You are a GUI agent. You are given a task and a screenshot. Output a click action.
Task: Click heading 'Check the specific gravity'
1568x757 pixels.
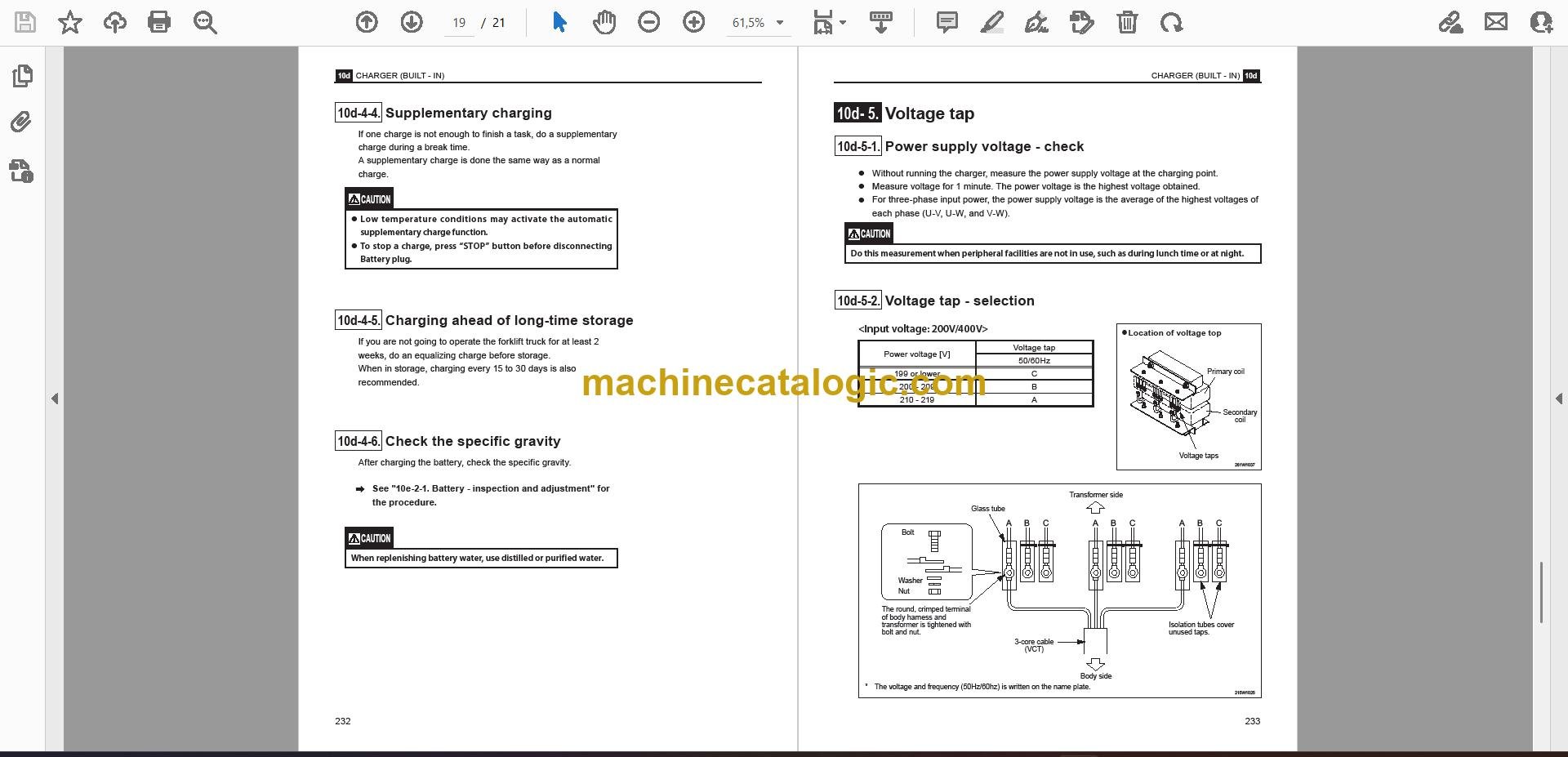(x=473, y=441)
